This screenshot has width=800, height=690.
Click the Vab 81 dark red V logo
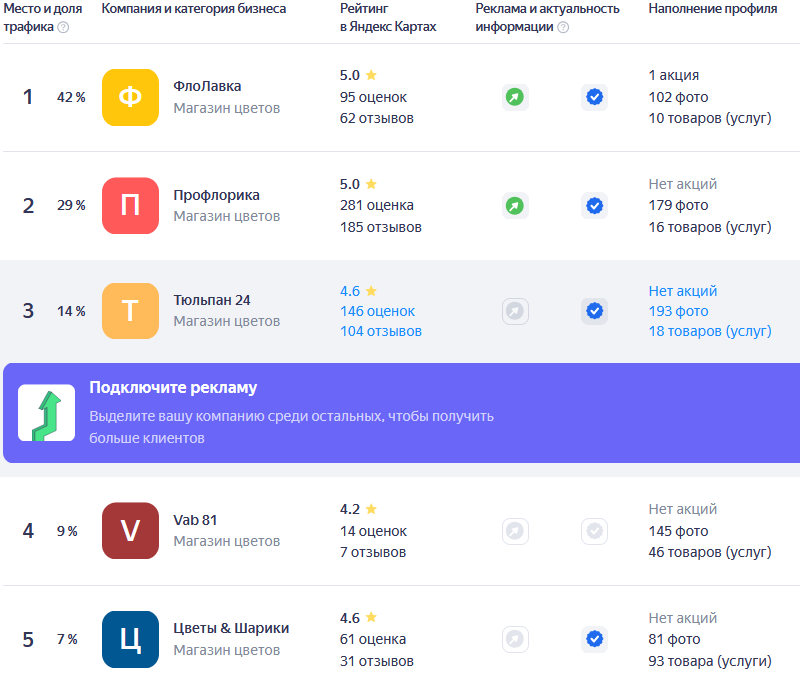pos(130,531)
